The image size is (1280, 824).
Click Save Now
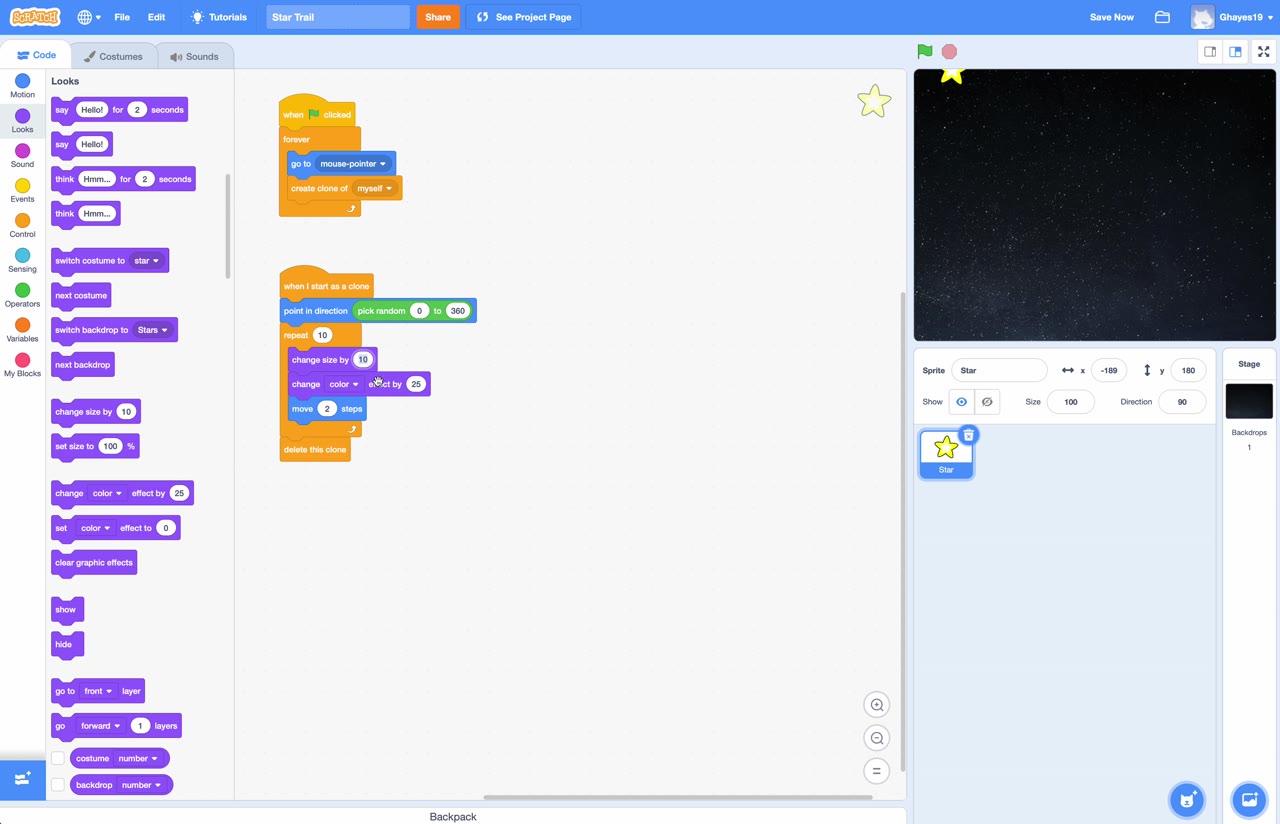pos(1112,16)
